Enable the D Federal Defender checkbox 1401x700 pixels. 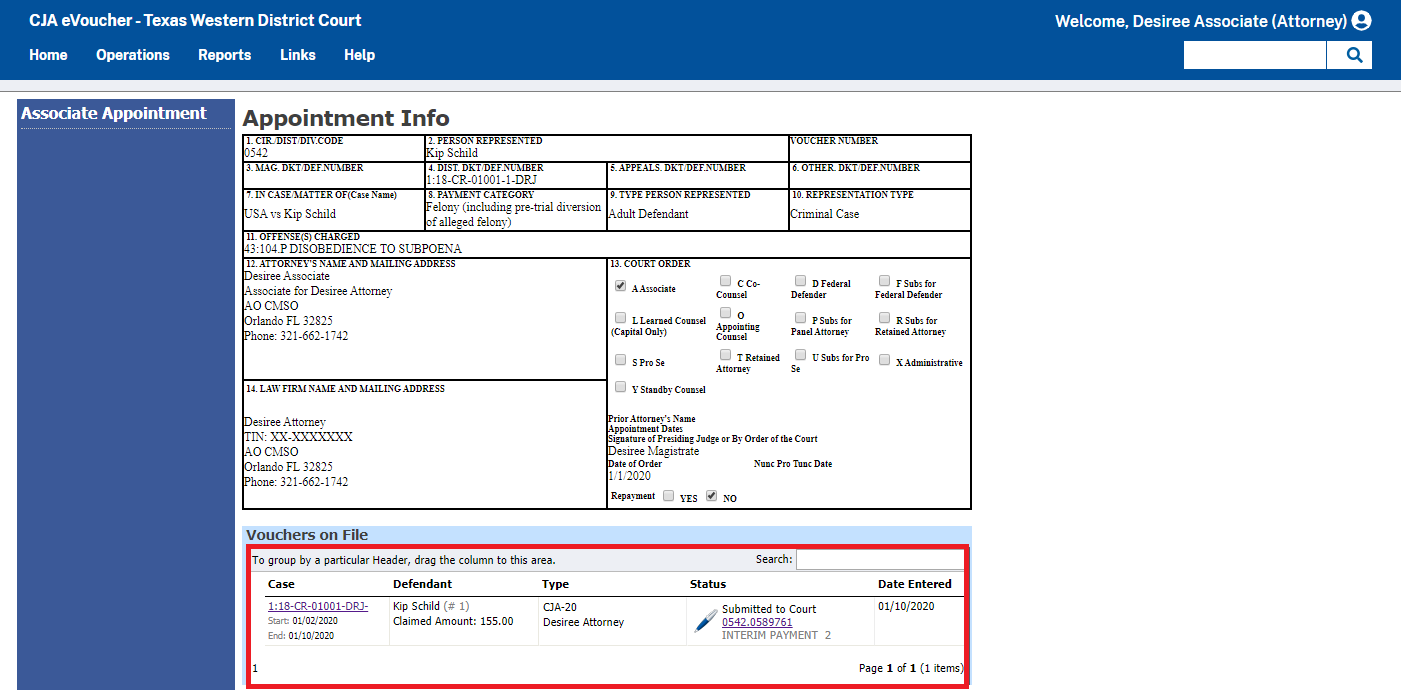pos(800,280)
